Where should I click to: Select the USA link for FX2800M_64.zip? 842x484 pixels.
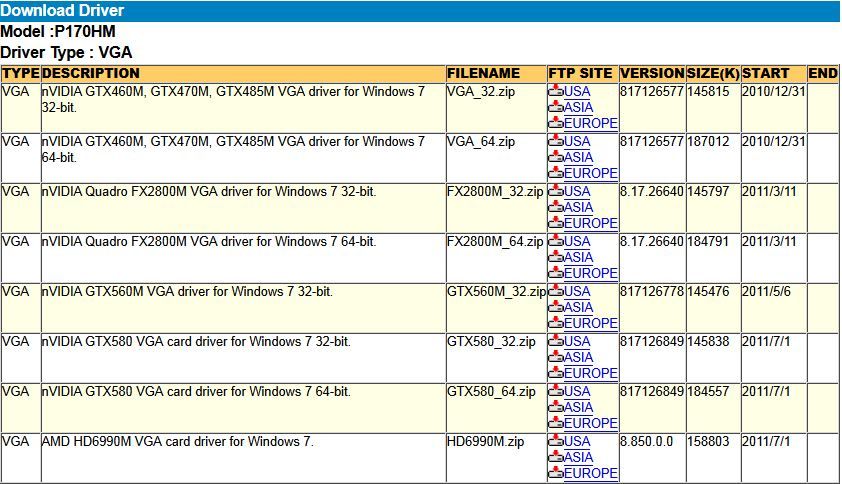(x=577, y=241)
